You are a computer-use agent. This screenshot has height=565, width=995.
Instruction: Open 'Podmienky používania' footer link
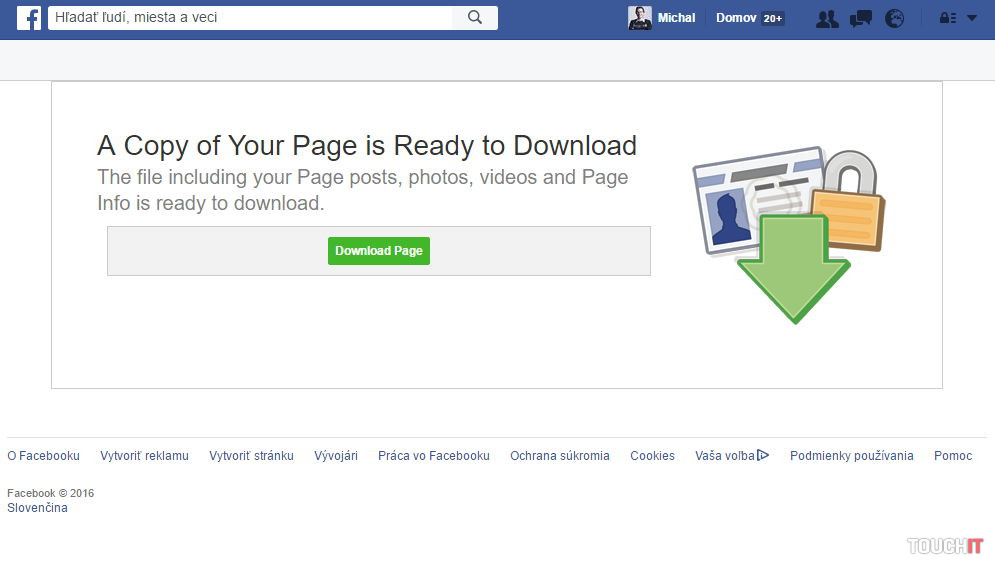[852, 456]
